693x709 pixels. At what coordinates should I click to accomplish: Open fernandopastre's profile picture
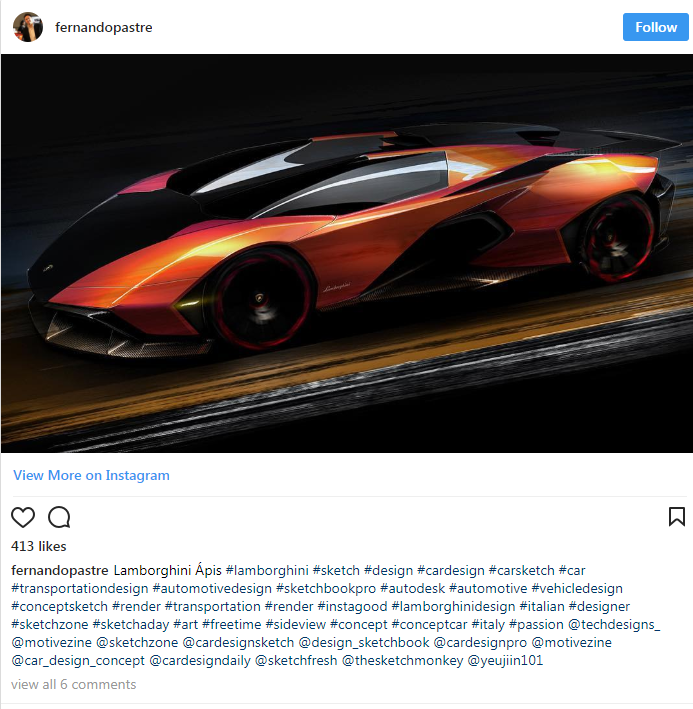[x=28, y=27]
